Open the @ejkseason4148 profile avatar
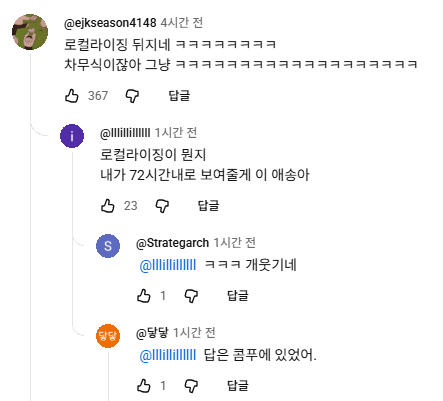The width and height of the screenshot is (443, 401). (30, 32)
